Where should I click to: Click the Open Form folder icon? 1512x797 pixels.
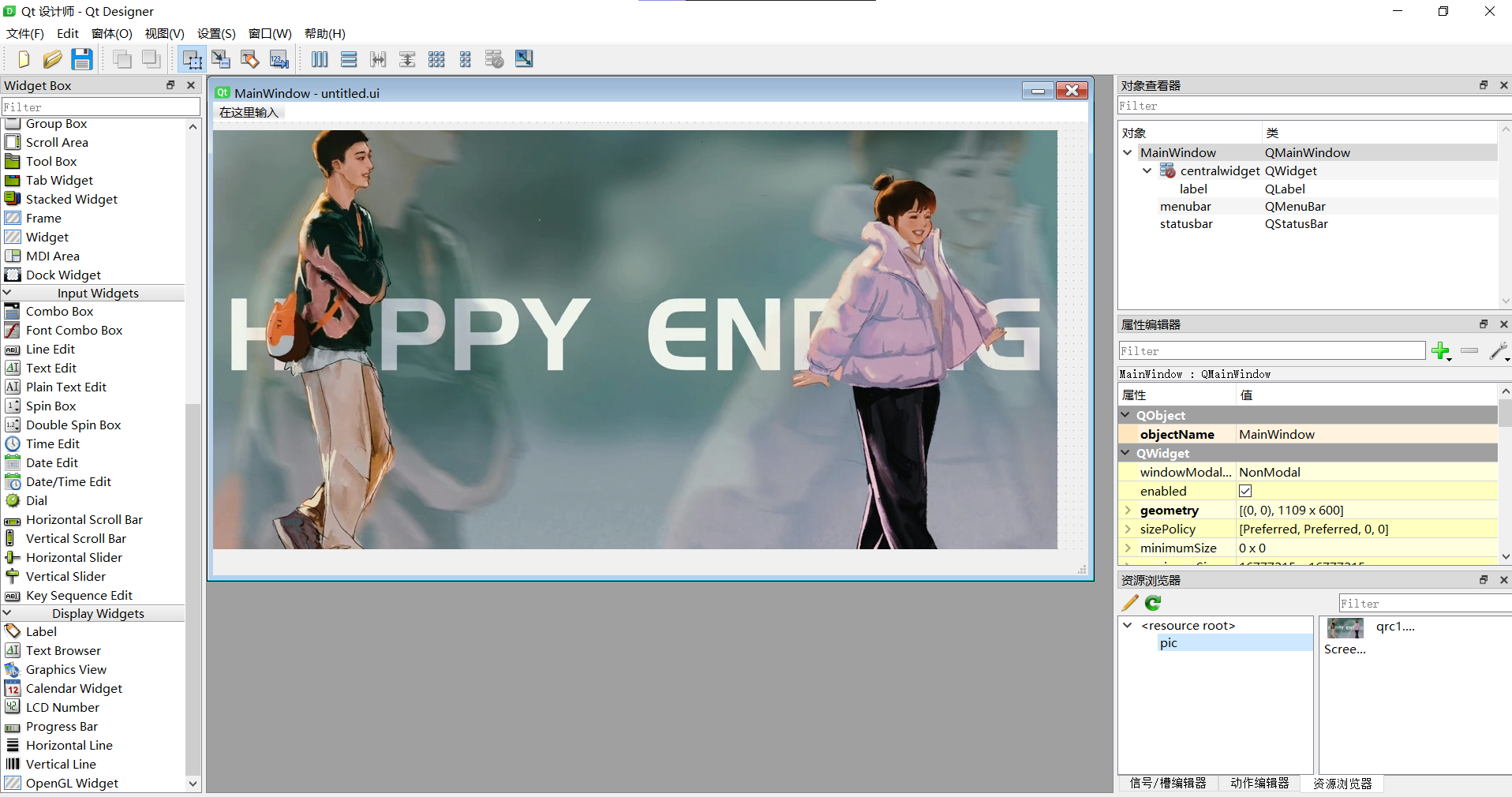[52, 59]
